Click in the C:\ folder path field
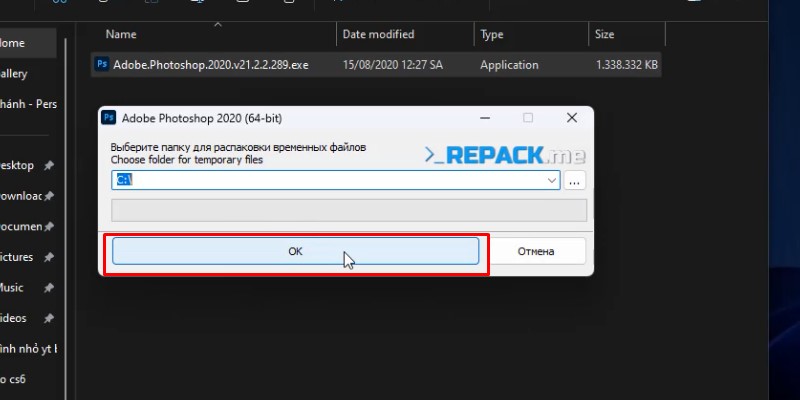This screenshot has height=400, width=800. [x=330, y=180]
